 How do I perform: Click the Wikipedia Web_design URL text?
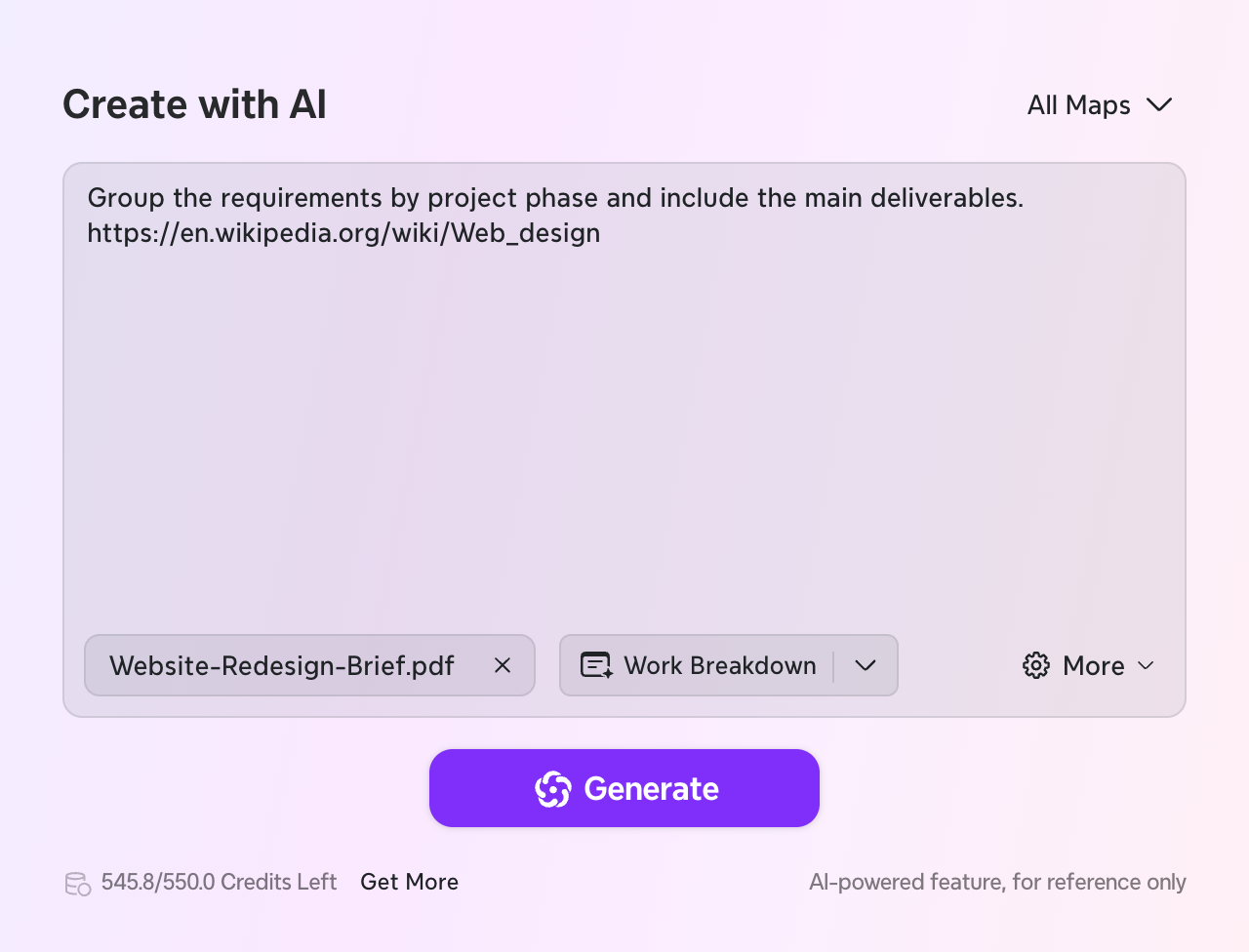click(343, 233)
